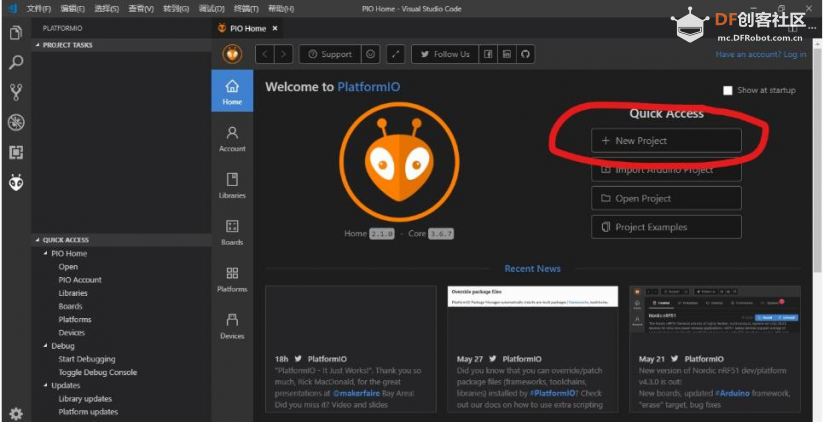The width and height of the screenshot is (823, 422).
Task: Click the Project Examples button
Action: (x=666, y=227)
